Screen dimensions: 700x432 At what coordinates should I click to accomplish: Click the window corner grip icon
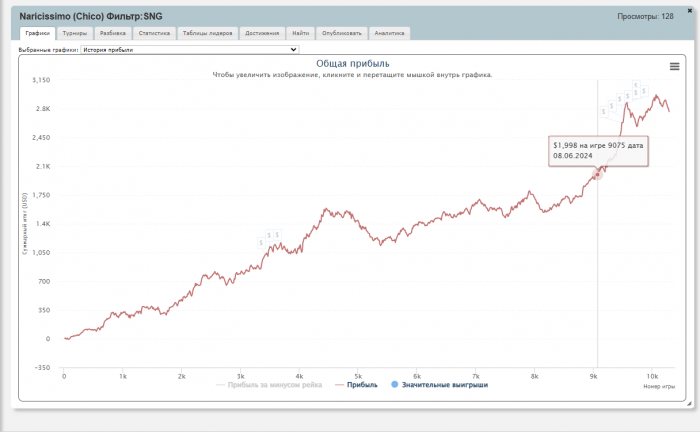point(689,403)
